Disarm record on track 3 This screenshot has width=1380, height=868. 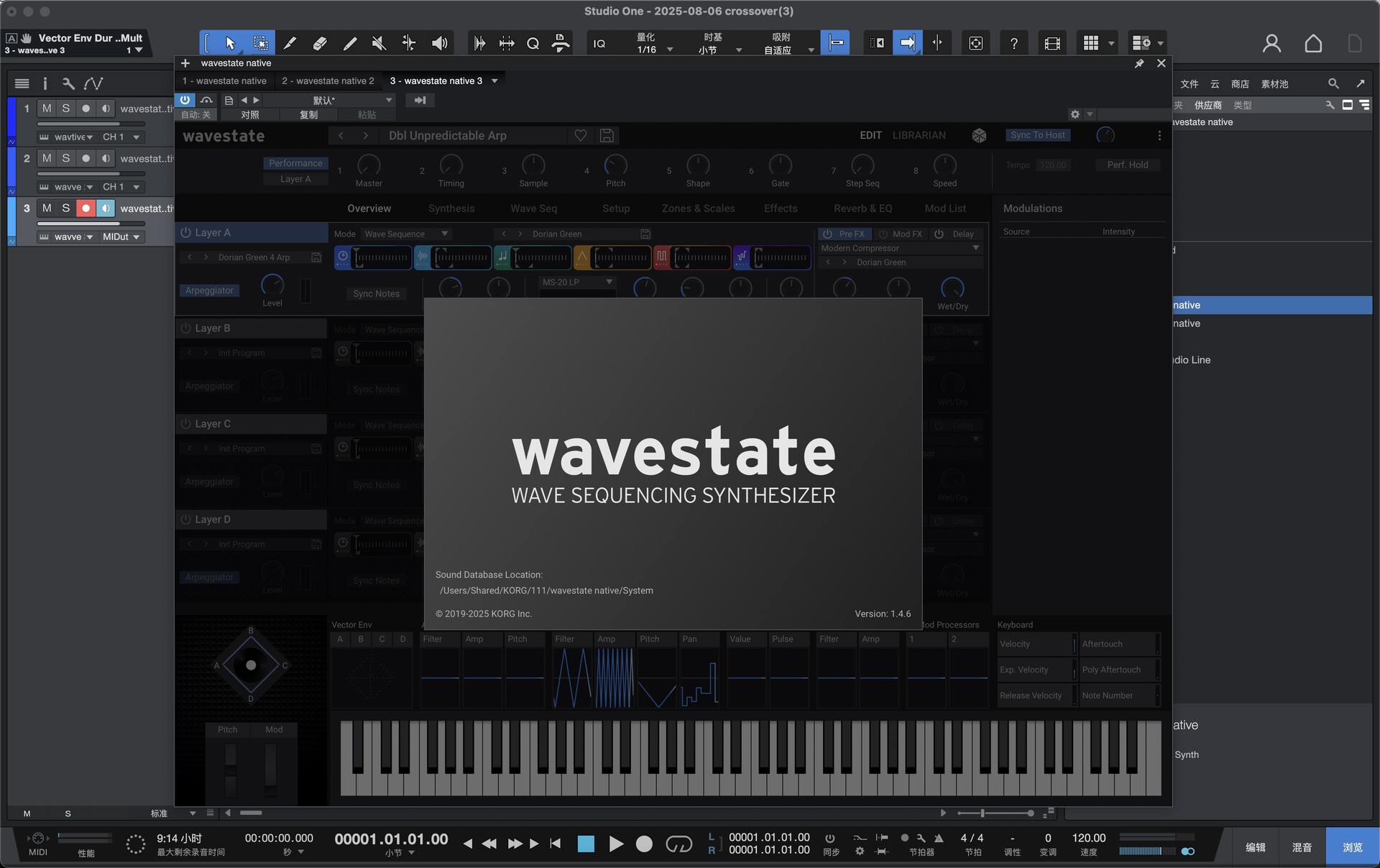click(x=86, y=208)
